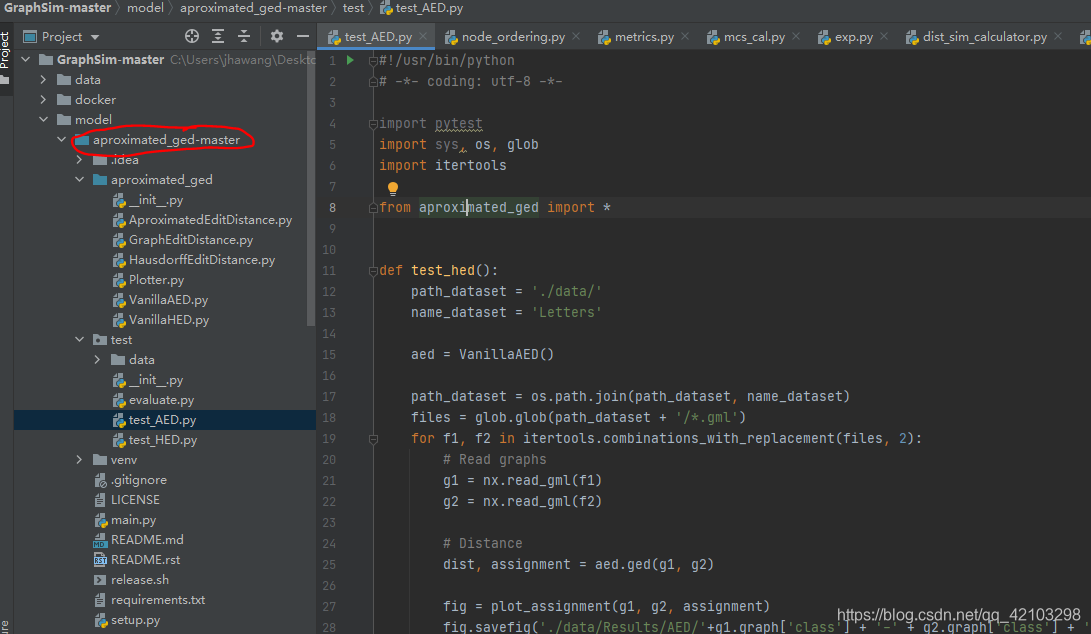1091x634 pixels.
Task: Click the lightbulb intention icon at line 7
Action: 393,187
